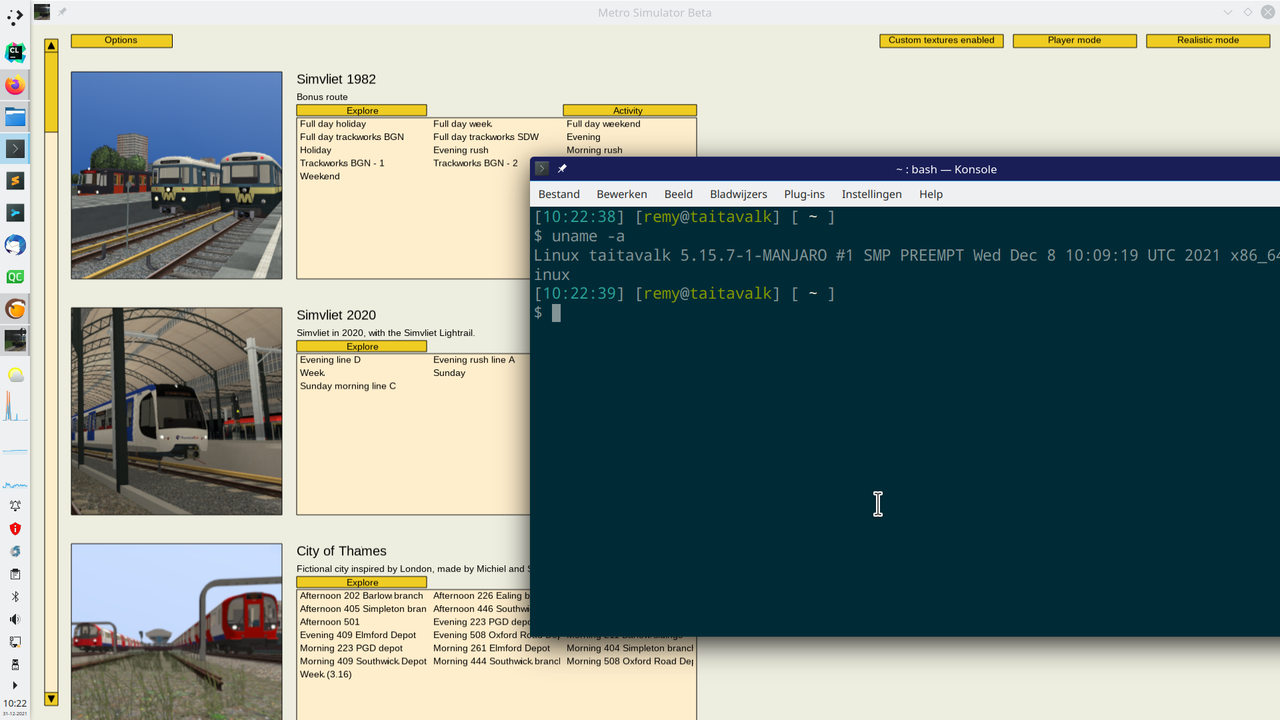This screenshot has width=1280, height=720.
Task: Click the pin icon in Metro Simulator title bar
Action: click(62, 12)
